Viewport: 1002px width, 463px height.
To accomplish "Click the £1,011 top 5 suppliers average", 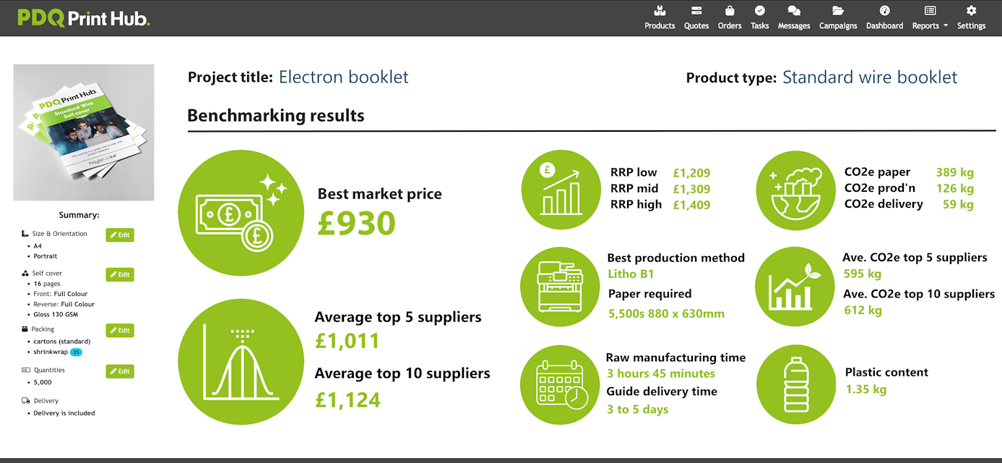I will [x=348, y=340].
